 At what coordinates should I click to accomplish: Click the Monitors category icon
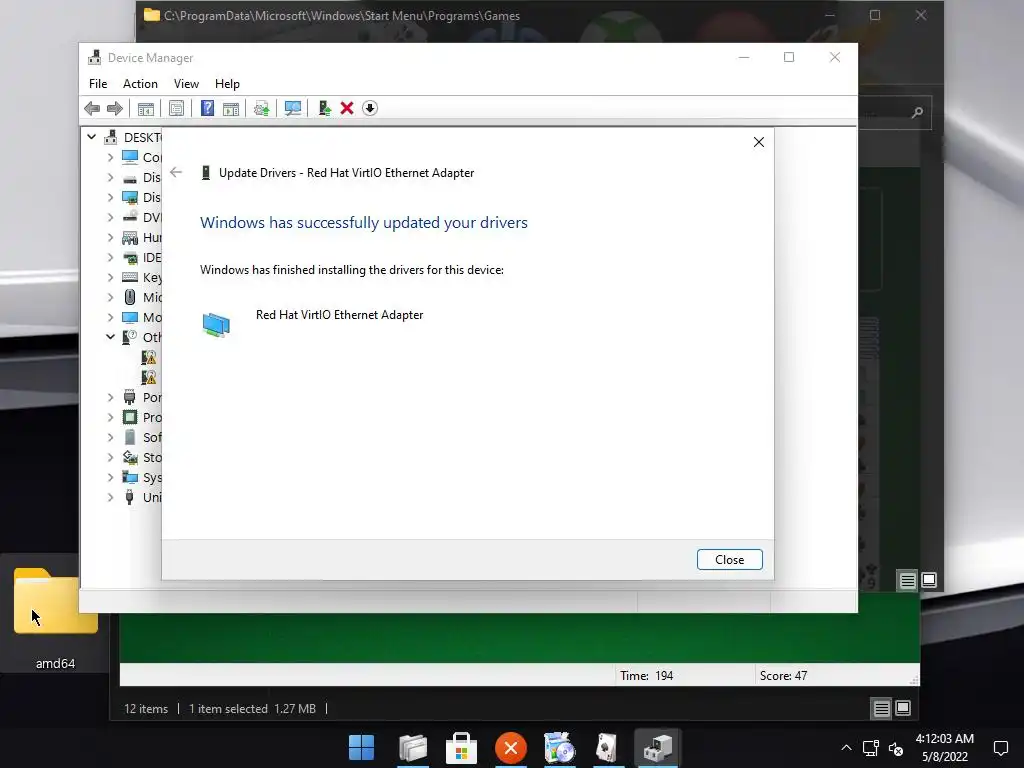[x=130, y=317]
